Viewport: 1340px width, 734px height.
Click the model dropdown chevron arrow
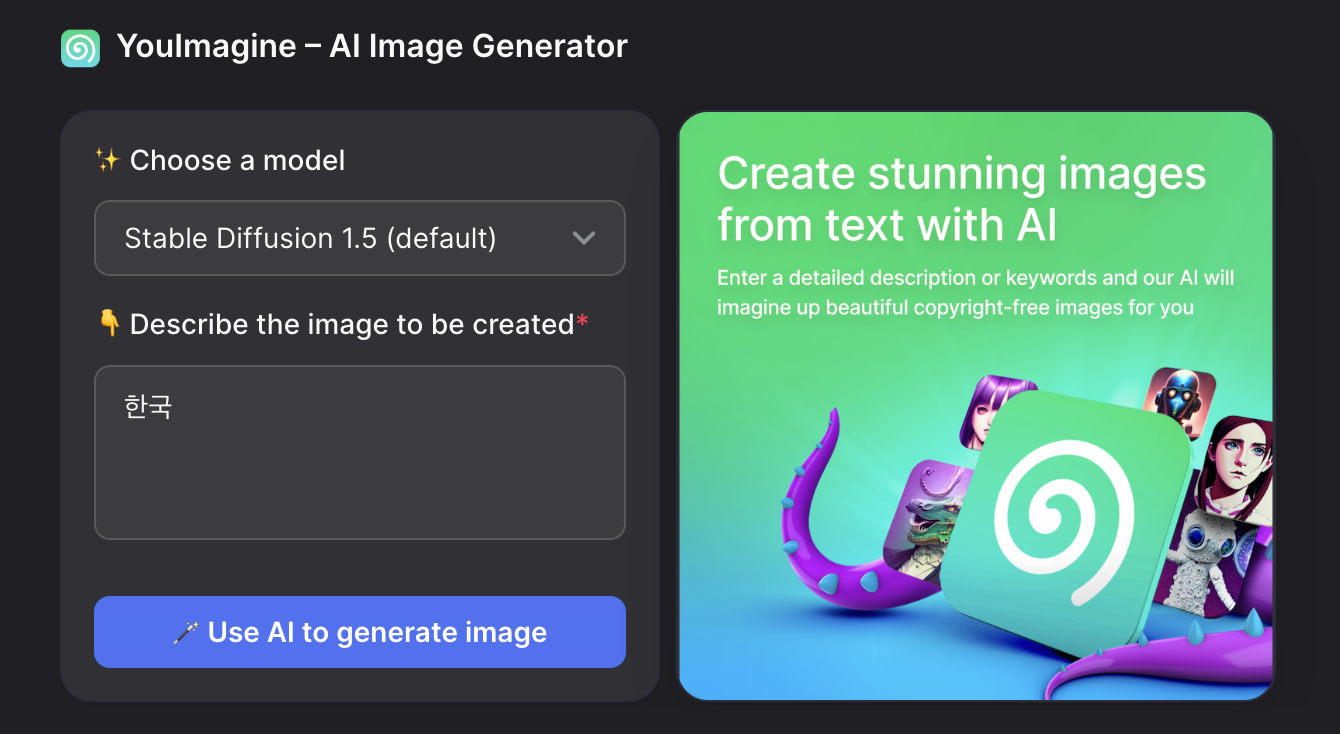[x=584, y=238]
